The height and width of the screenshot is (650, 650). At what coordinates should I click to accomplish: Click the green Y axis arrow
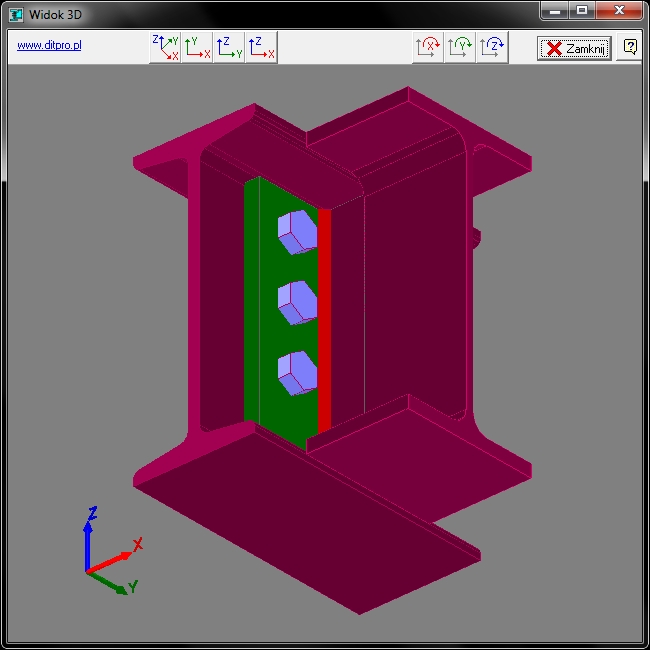click(107, 583)
